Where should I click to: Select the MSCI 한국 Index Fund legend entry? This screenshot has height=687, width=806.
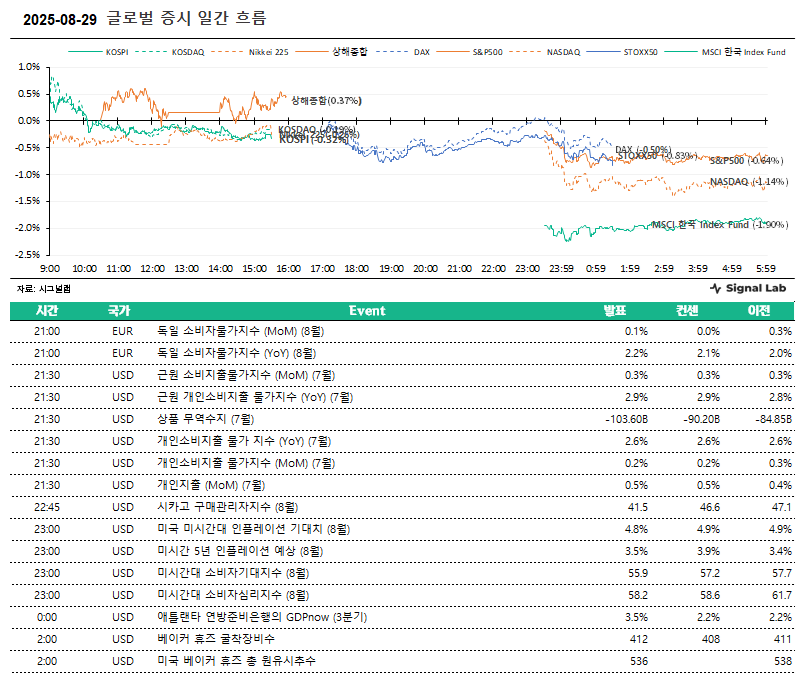[x=725, y=52]
